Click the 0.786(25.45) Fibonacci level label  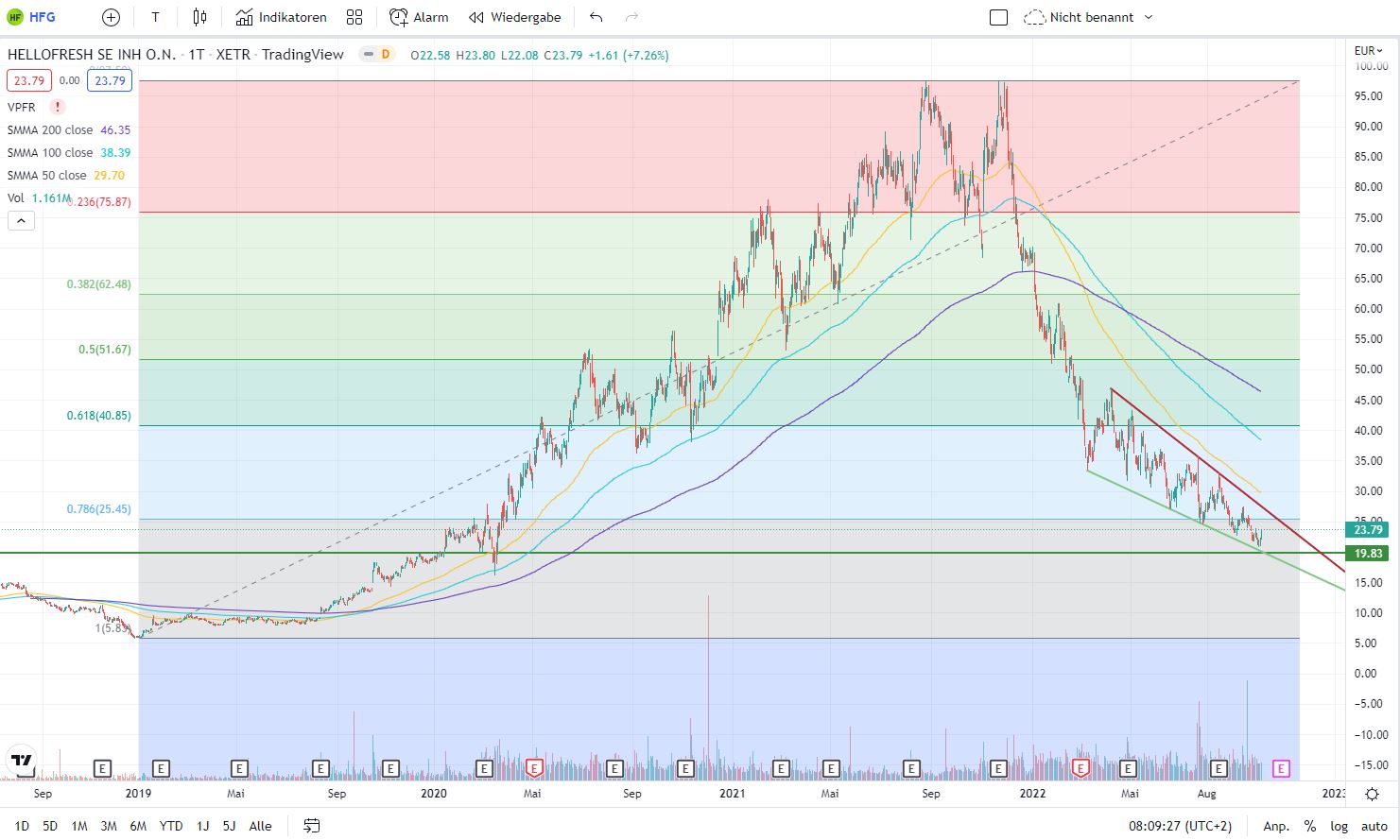[99, 508]
